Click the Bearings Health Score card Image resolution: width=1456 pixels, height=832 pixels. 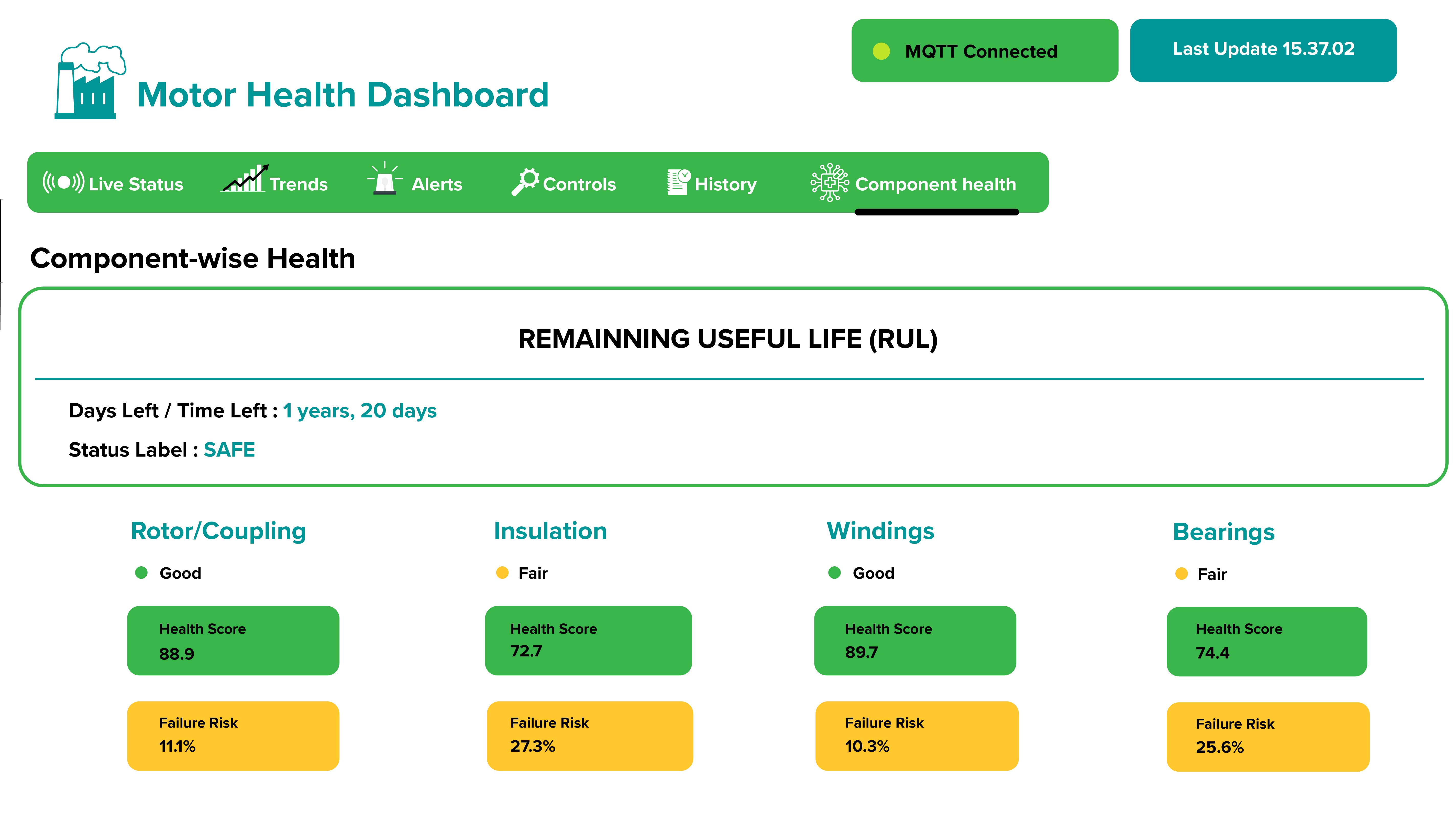pyautogui.click(x=1266, y=642)
